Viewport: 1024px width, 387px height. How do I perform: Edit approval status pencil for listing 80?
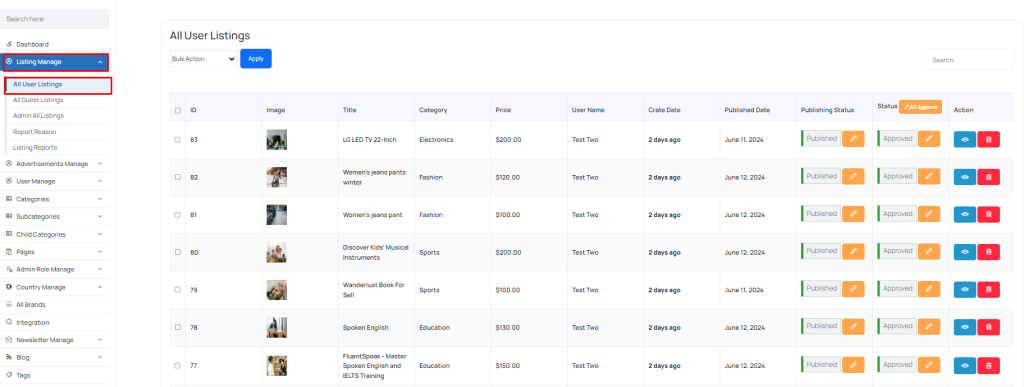929,251
